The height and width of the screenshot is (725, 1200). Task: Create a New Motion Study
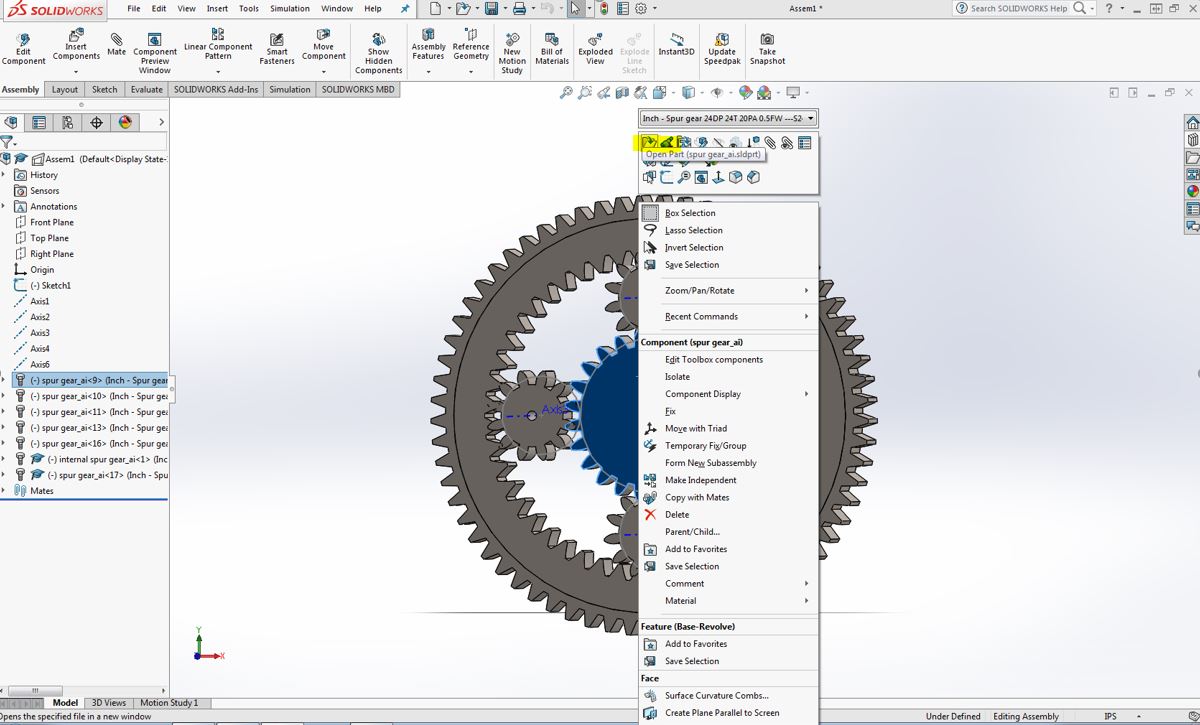point(512,53)
